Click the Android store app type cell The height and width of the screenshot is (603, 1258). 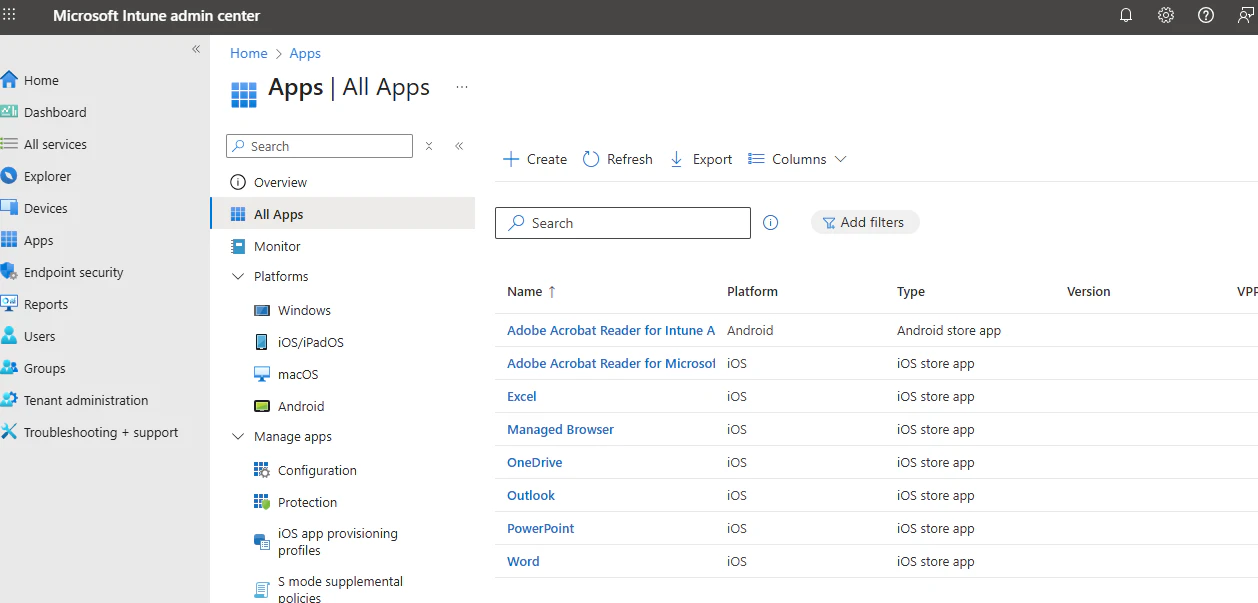click(949, 330)
